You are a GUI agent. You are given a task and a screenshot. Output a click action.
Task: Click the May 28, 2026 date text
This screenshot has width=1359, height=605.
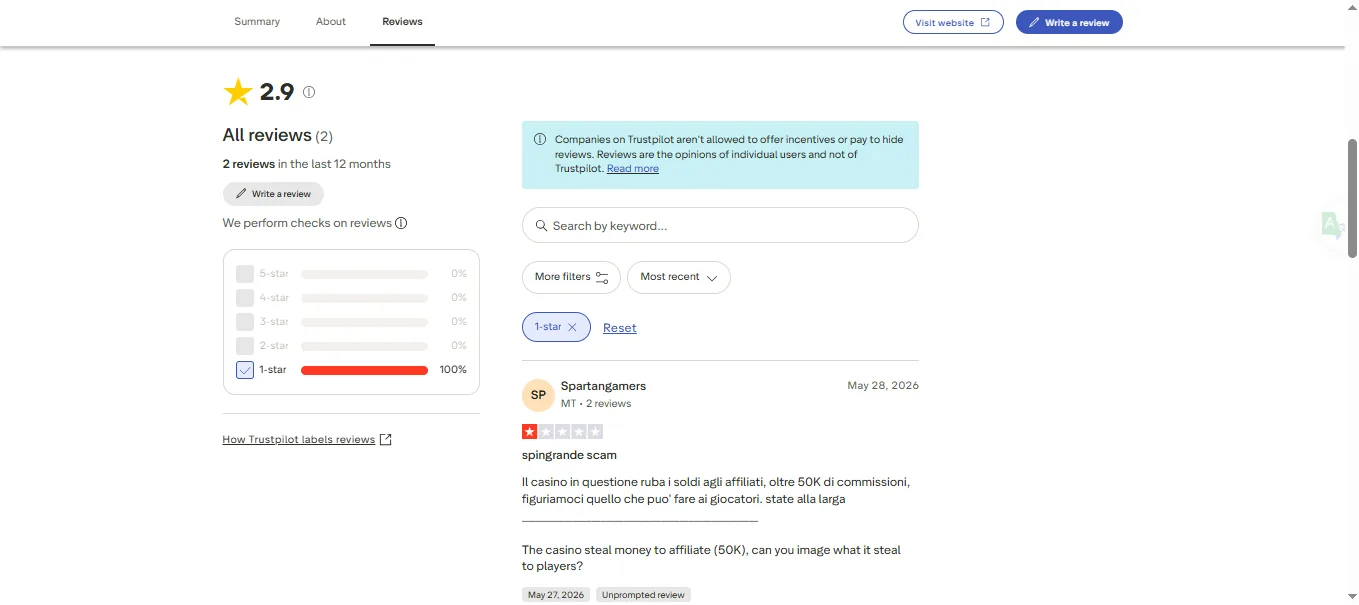(x=883, y=386)
